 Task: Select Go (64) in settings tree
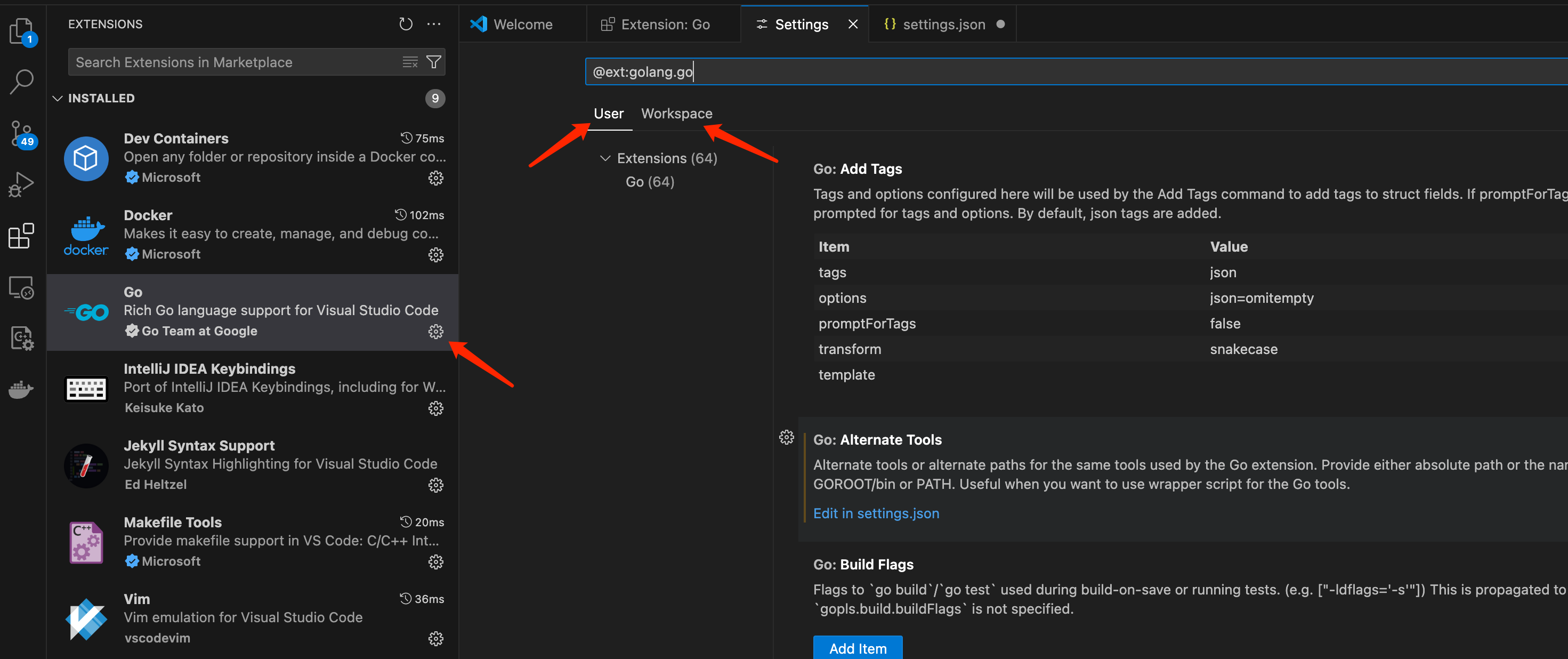tap(650, 181)
